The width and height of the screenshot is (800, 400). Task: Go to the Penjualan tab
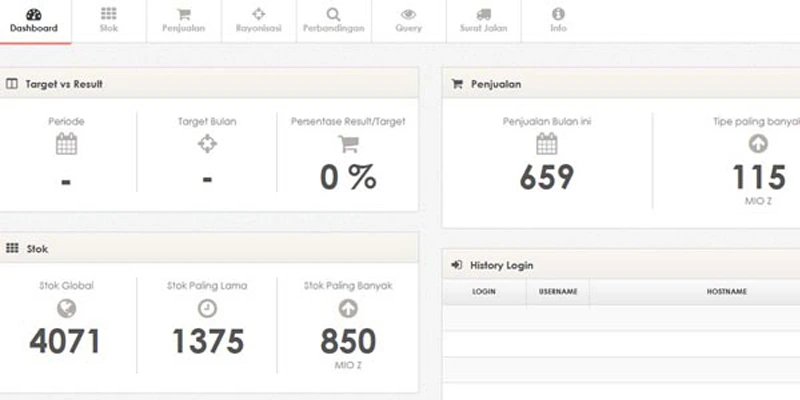click(183, 21)
